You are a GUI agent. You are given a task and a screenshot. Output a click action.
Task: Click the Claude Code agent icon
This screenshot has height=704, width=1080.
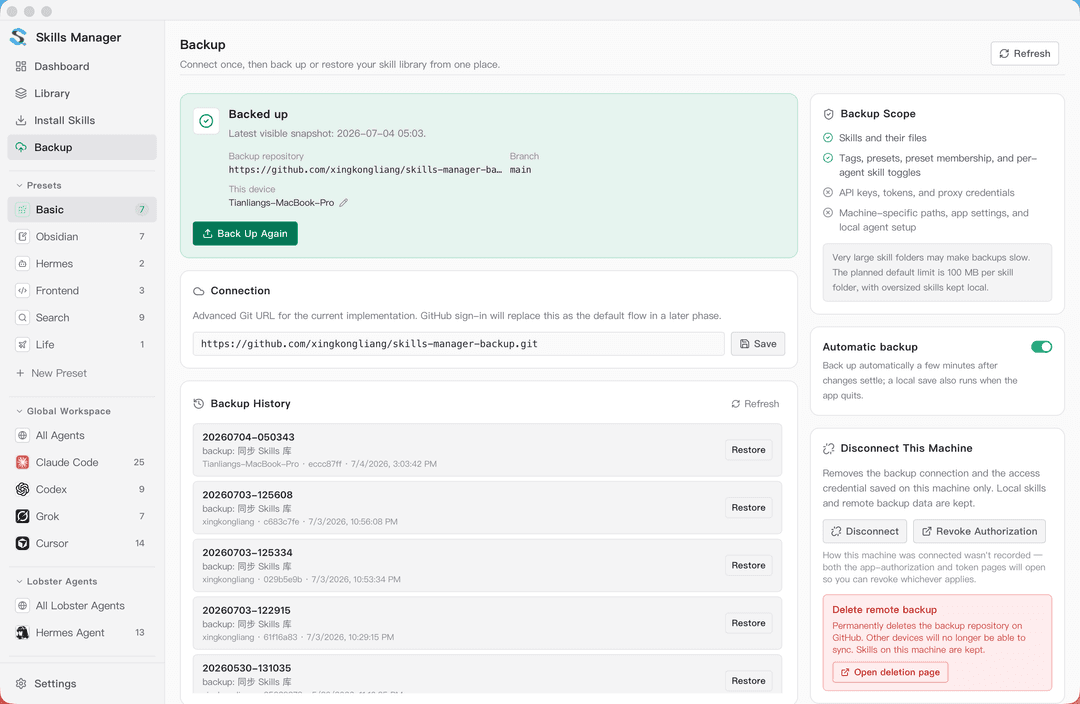(23, 462)
